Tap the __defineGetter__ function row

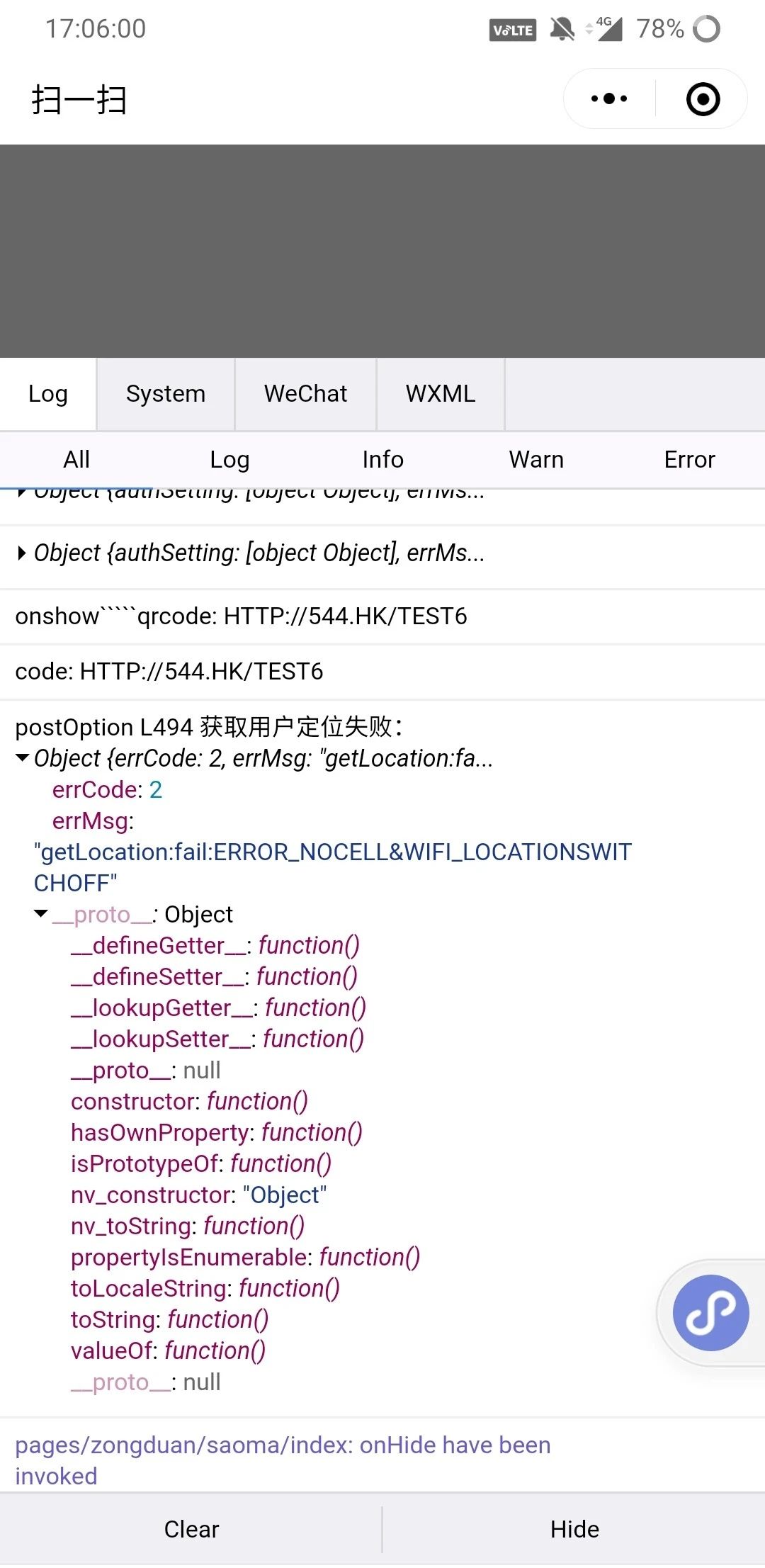[x=215, y=945]
